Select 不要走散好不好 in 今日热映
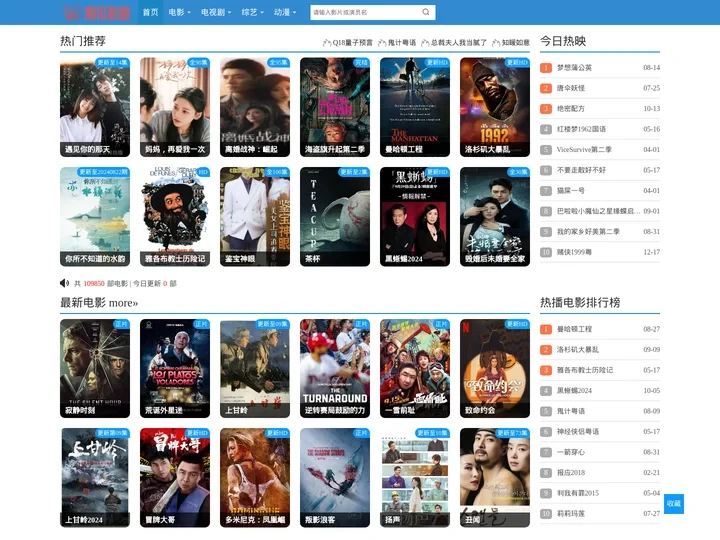The height and width of the screenshot is (540, 720). tap(581, 170)
